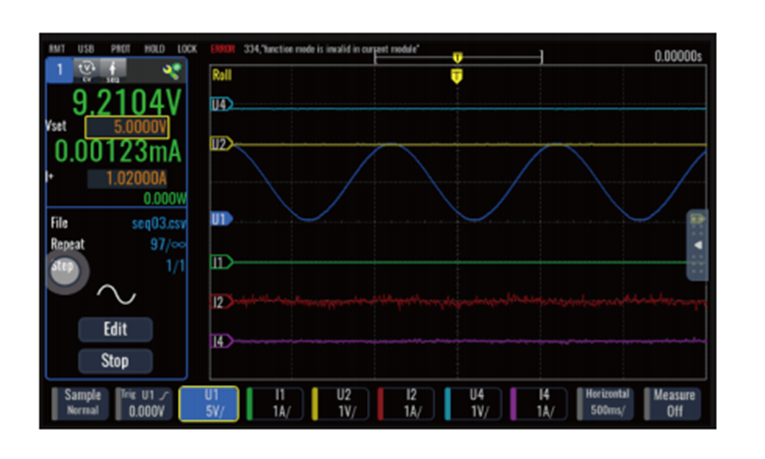Select the channel 1 tab
765x459 pixels.
[58, 71]
